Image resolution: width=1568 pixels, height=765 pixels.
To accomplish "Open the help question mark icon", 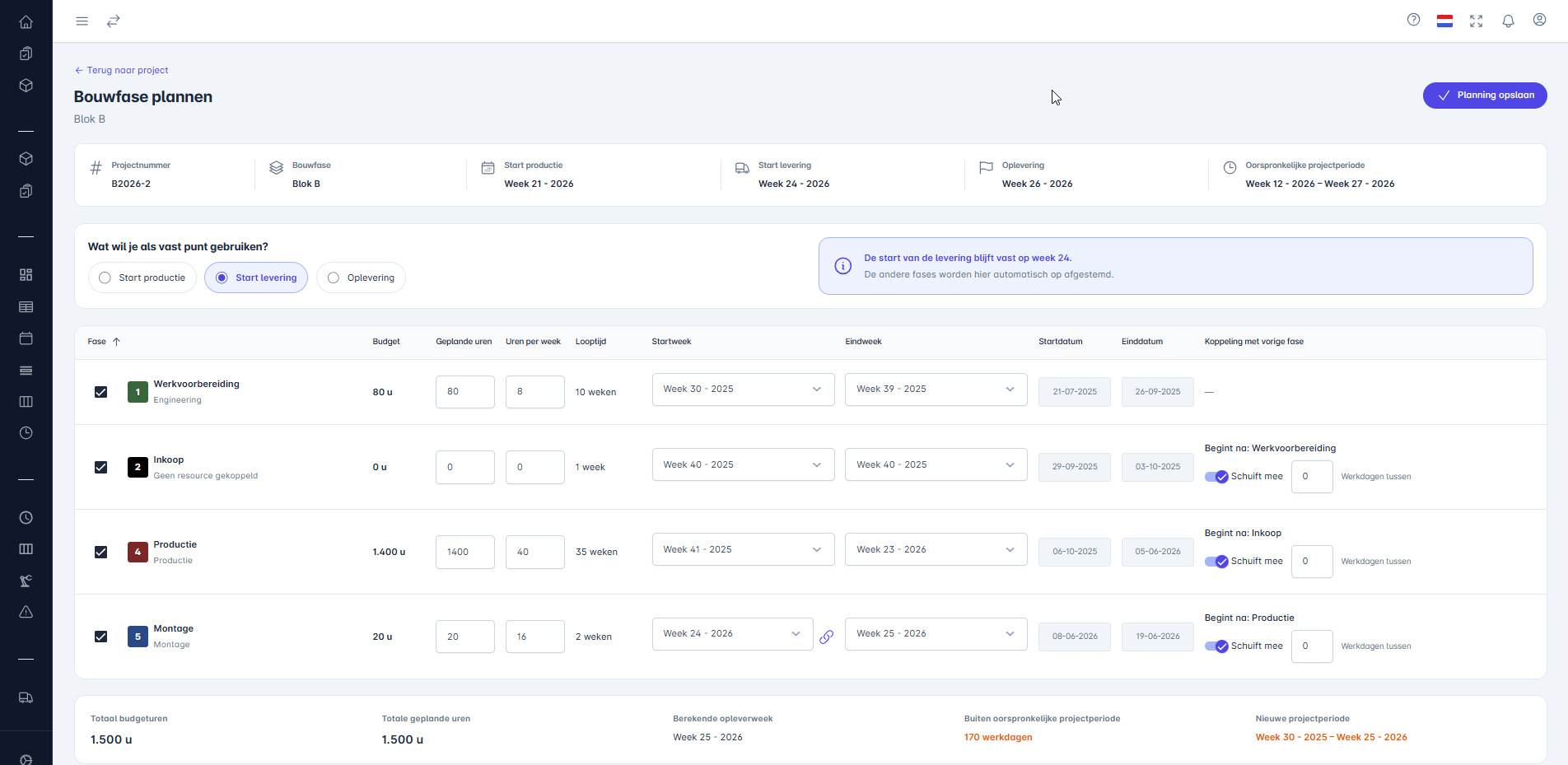I will (x=1413, y=21).
